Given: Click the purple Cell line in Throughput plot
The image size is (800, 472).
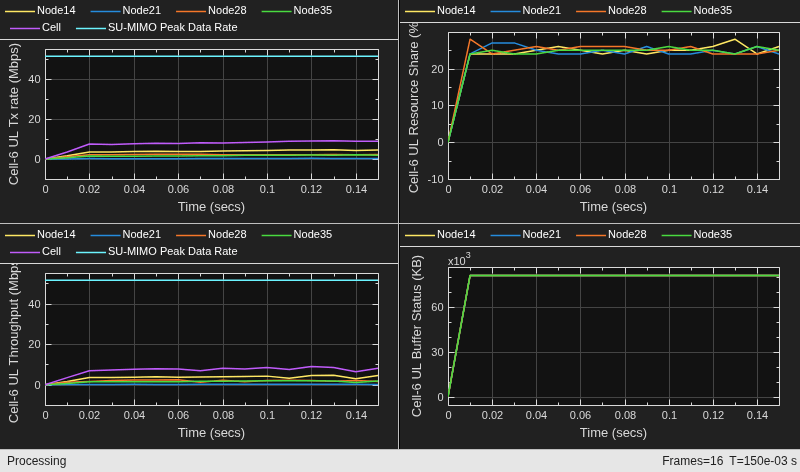Looking at the screenshot, I should [x=212, y=368].
